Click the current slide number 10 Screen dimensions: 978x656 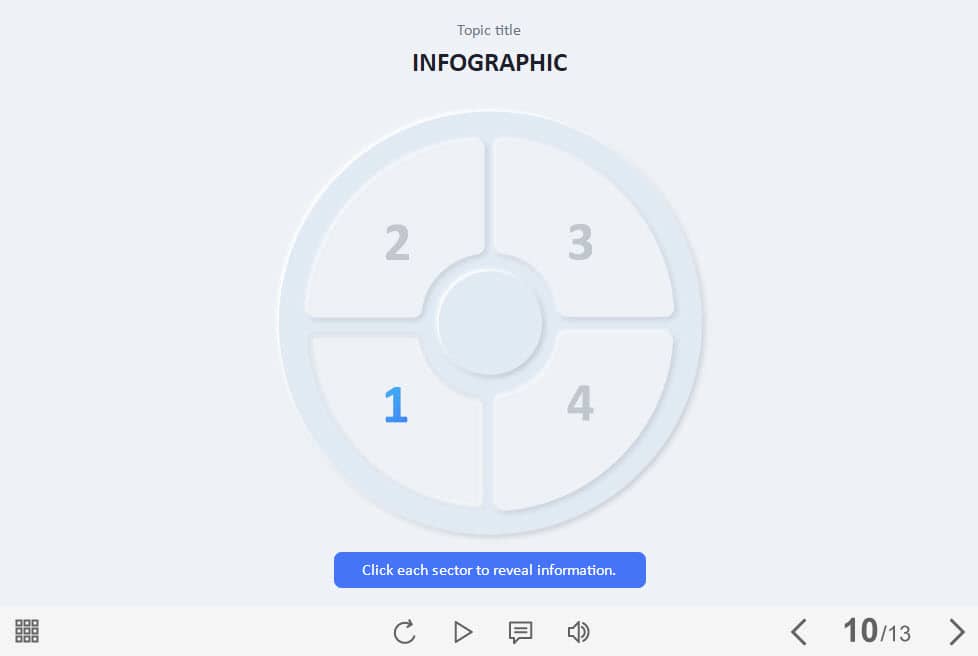tap(859, 631)
